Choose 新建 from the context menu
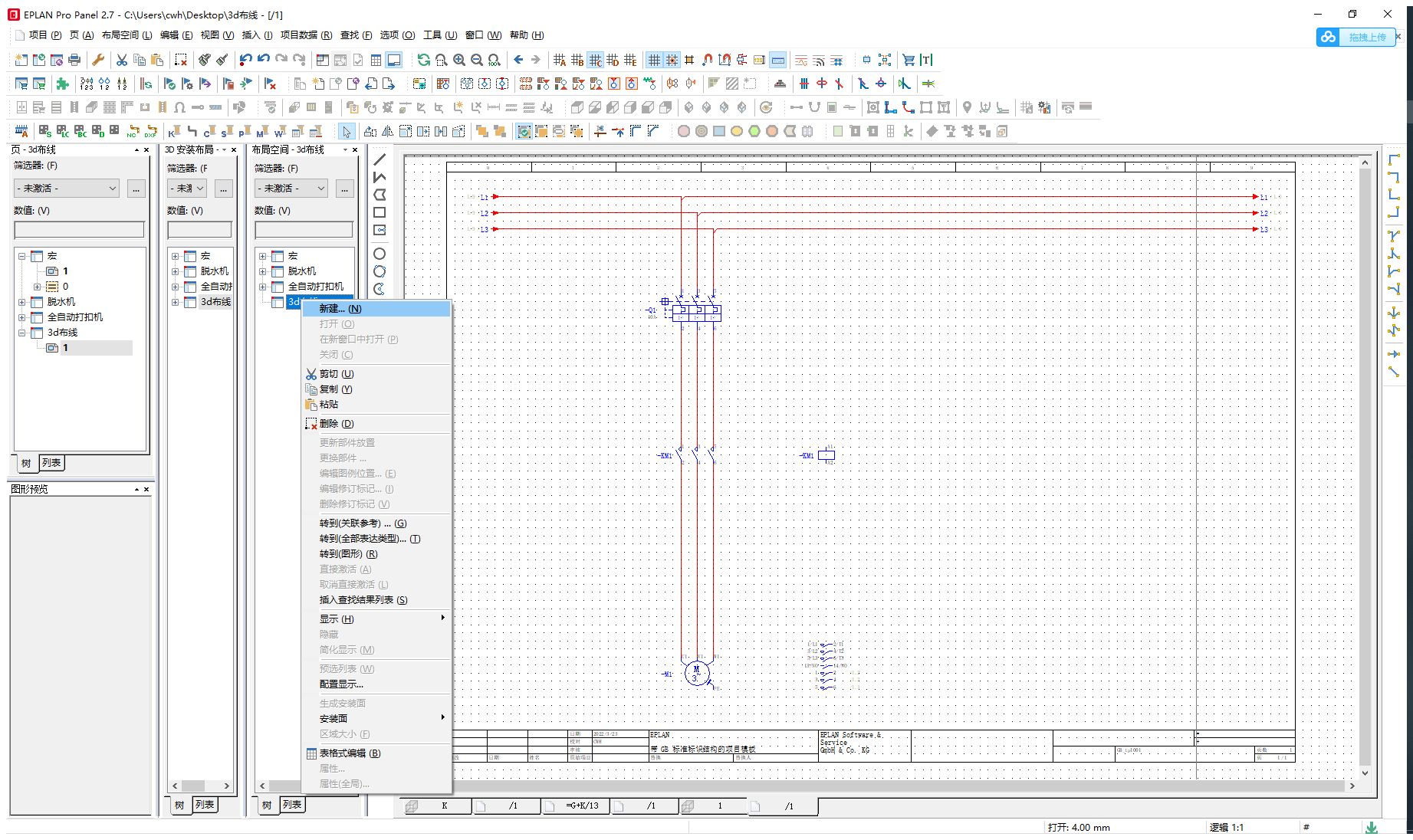1413x840 pixels. (x=340, y=309)
